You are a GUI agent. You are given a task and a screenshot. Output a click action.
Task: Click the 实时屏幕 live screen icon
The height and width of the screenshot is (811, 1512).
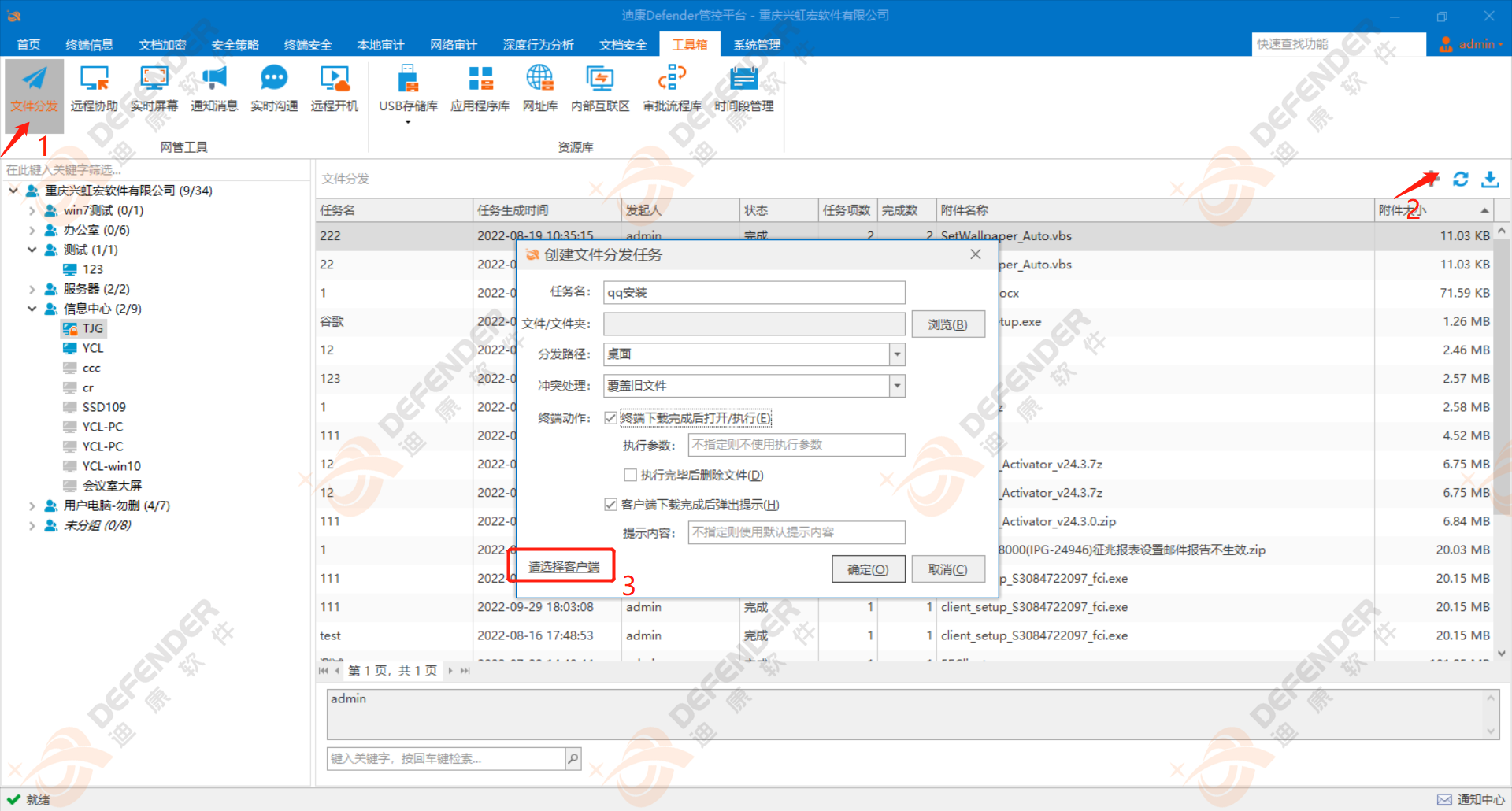coord(154,87)
